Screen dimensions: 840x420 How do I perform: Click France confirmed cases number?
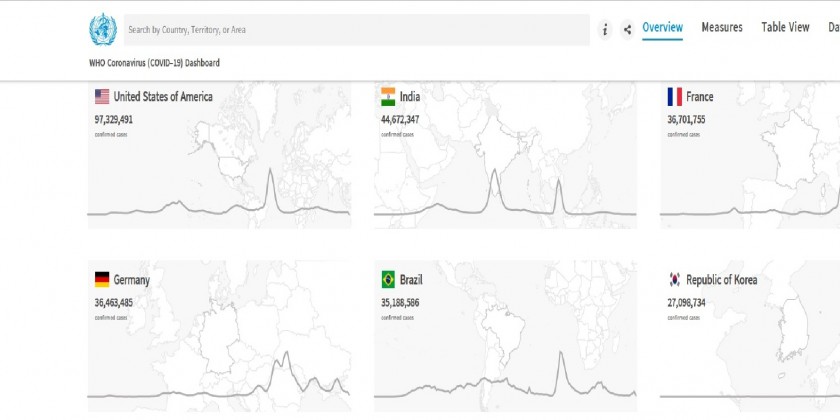(x=686, y=119)
